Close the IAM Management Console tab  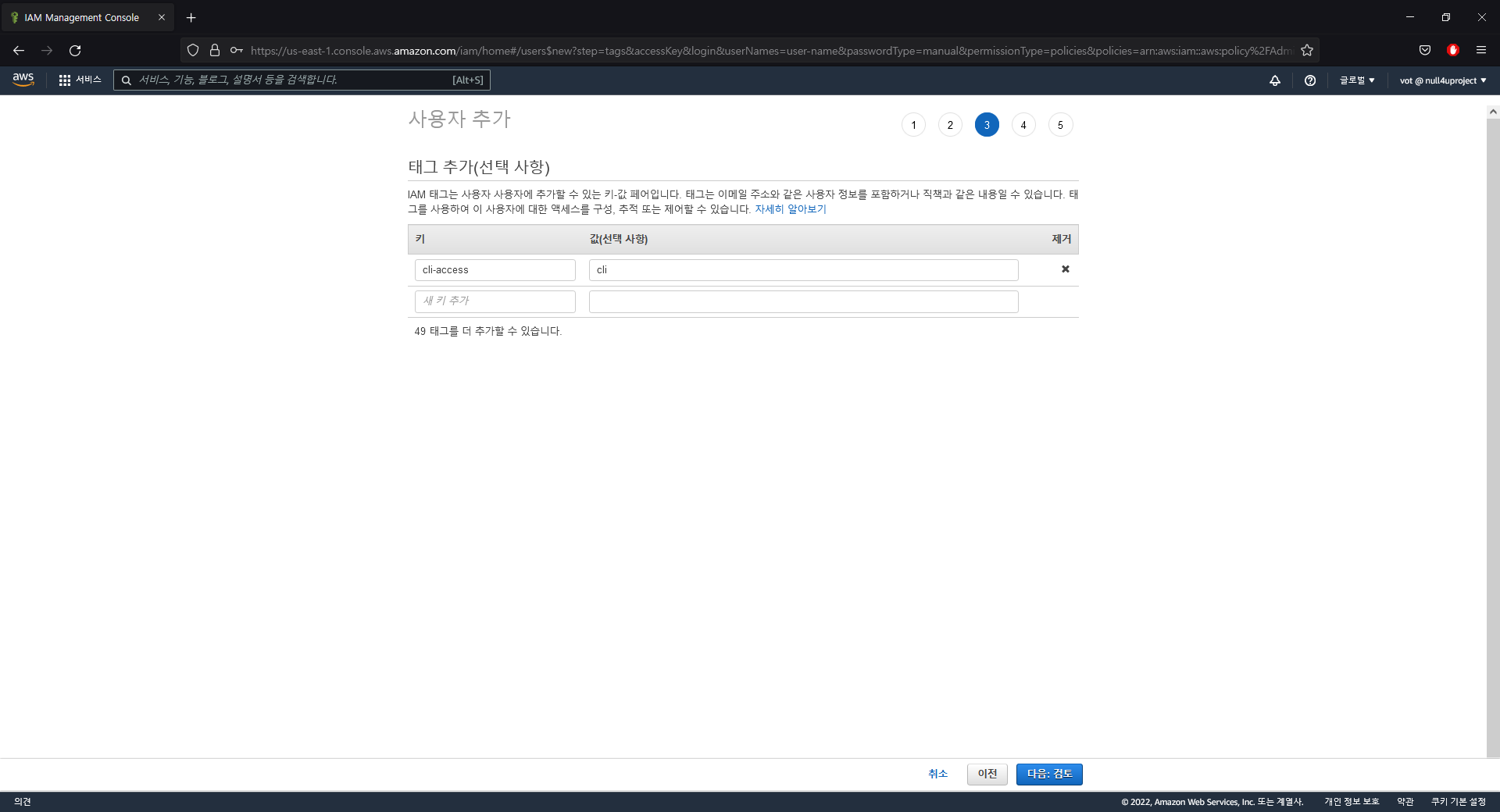click(x=162, y=17)
